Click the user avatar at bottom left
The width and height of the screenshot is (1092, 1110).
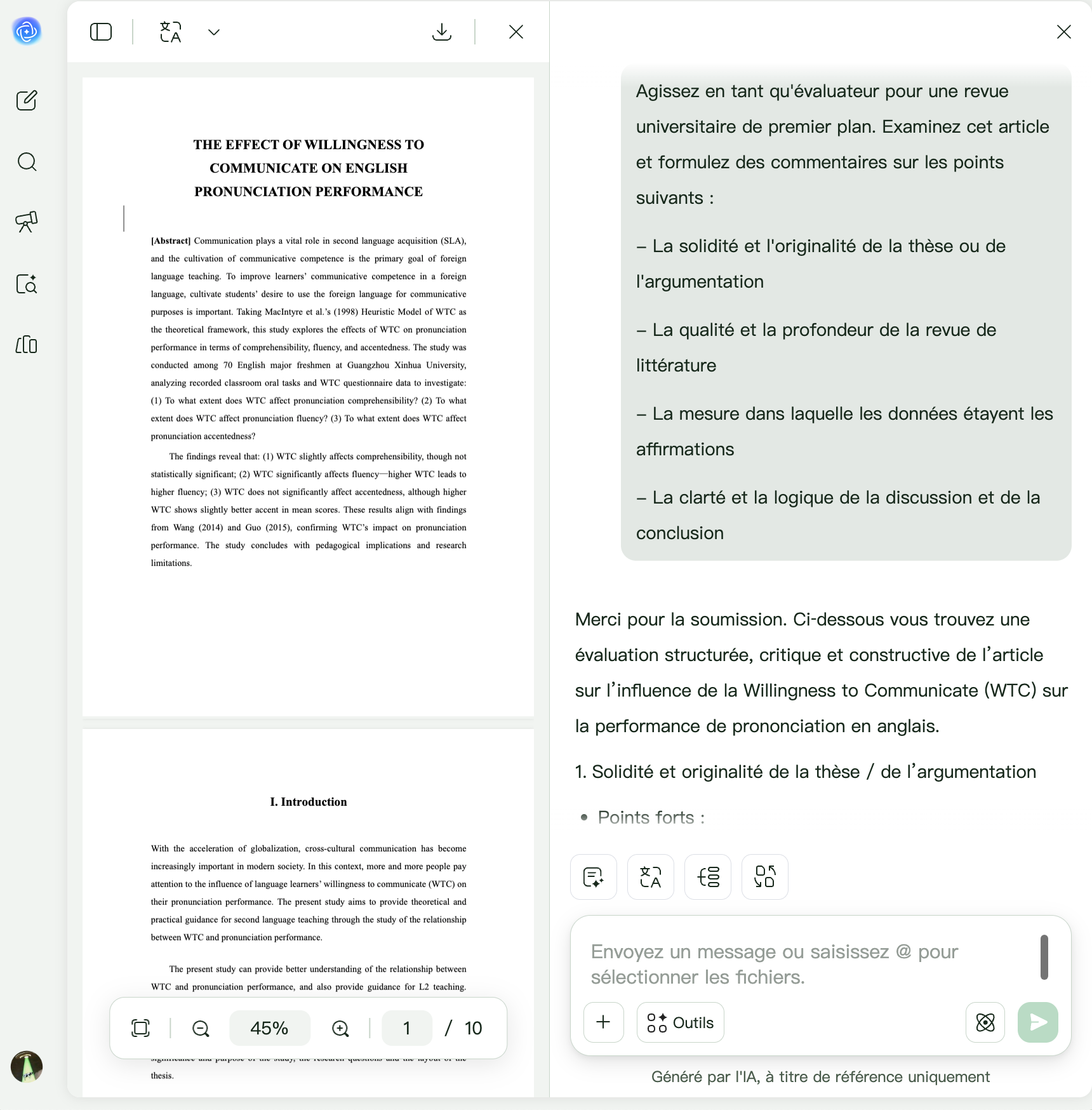point(27,1067)
